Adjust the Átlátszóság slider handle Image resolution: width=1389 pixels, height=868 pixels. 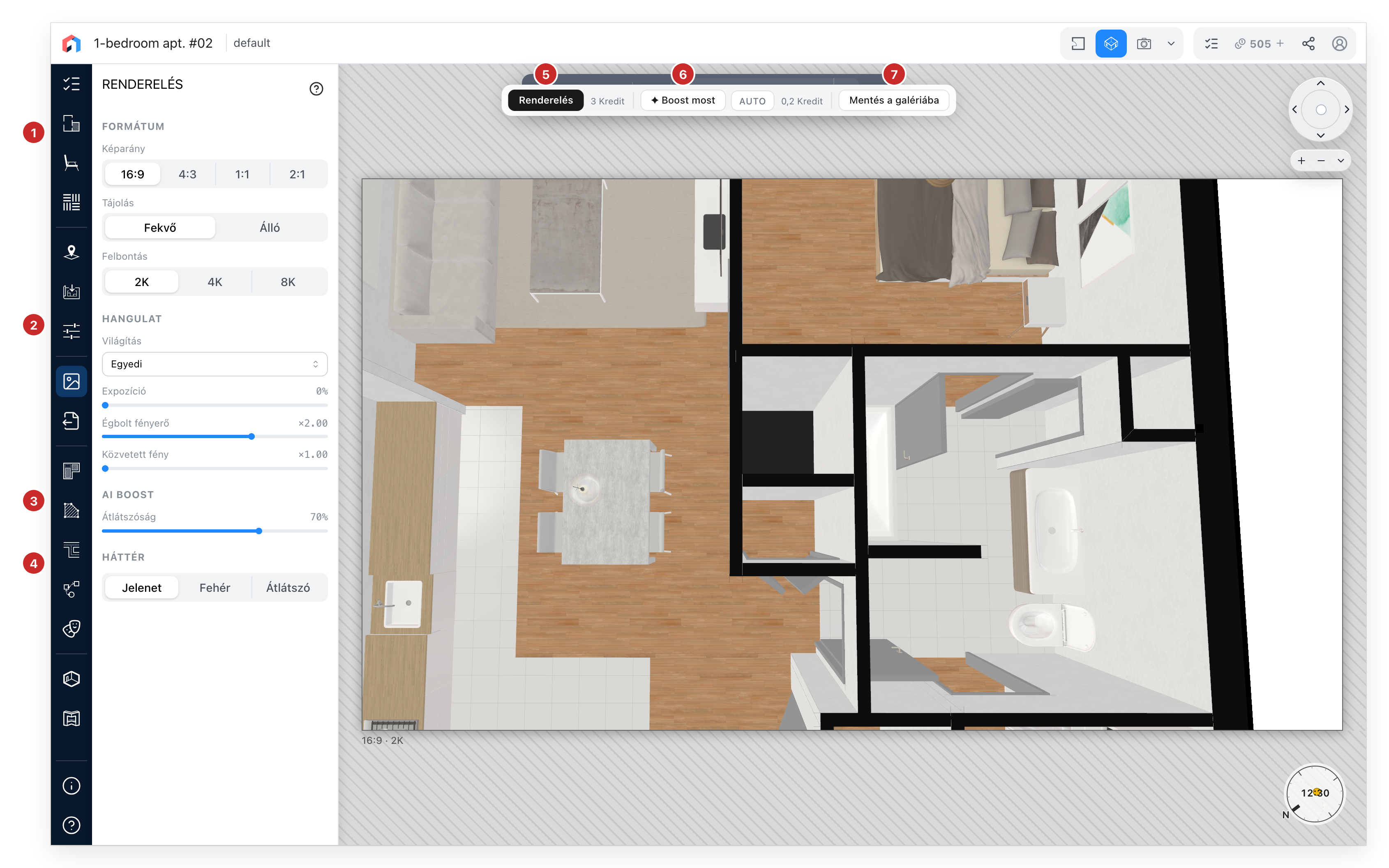259,531
